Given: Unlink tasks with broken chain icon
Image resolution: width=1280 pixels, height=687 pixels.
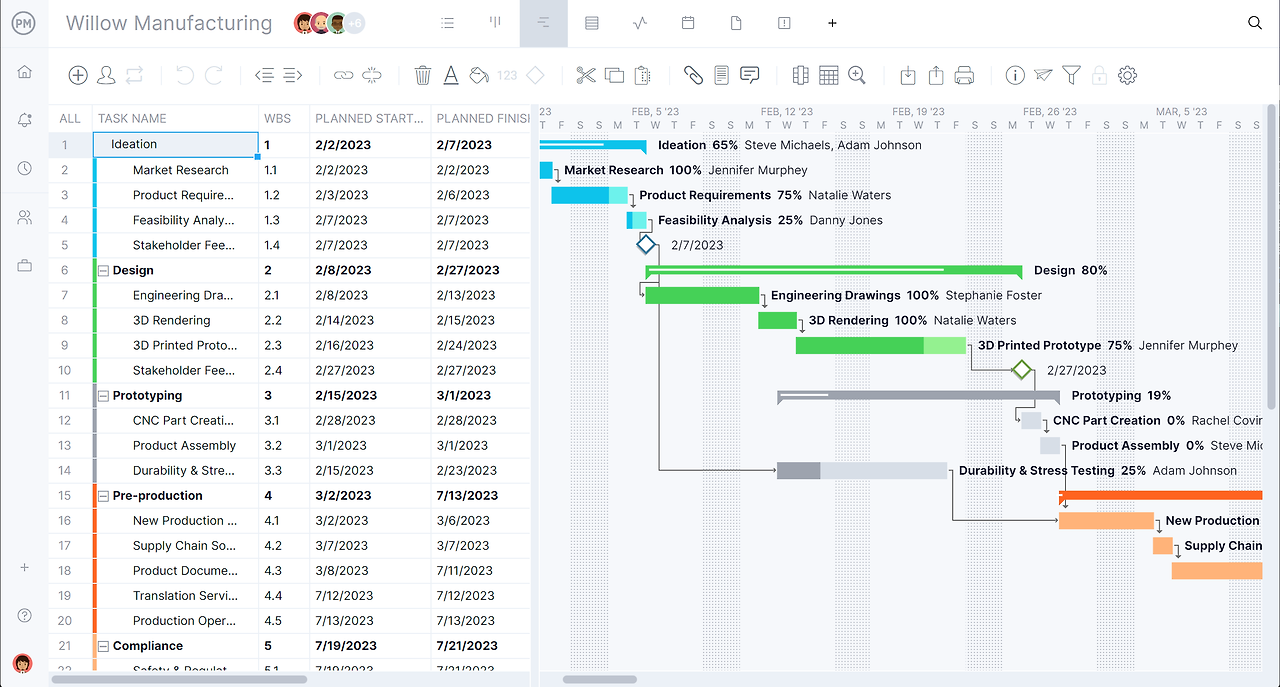Looking at the screenshot, I should [372, 75].
